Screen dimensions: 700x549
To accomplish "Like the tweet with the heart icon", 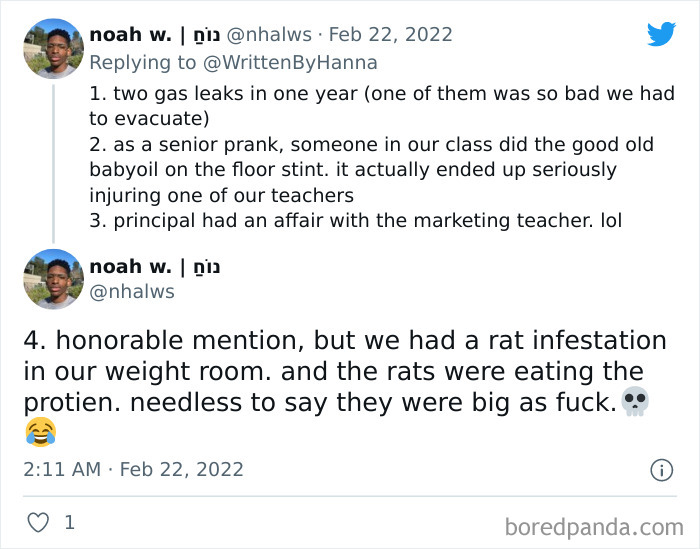I will click(x=37, y=522).
